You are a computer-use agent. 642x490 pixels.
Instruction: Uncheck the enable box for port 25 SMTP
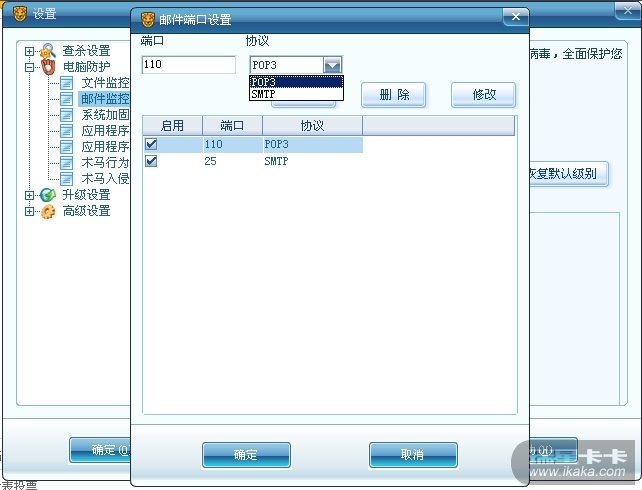point(151,161)
